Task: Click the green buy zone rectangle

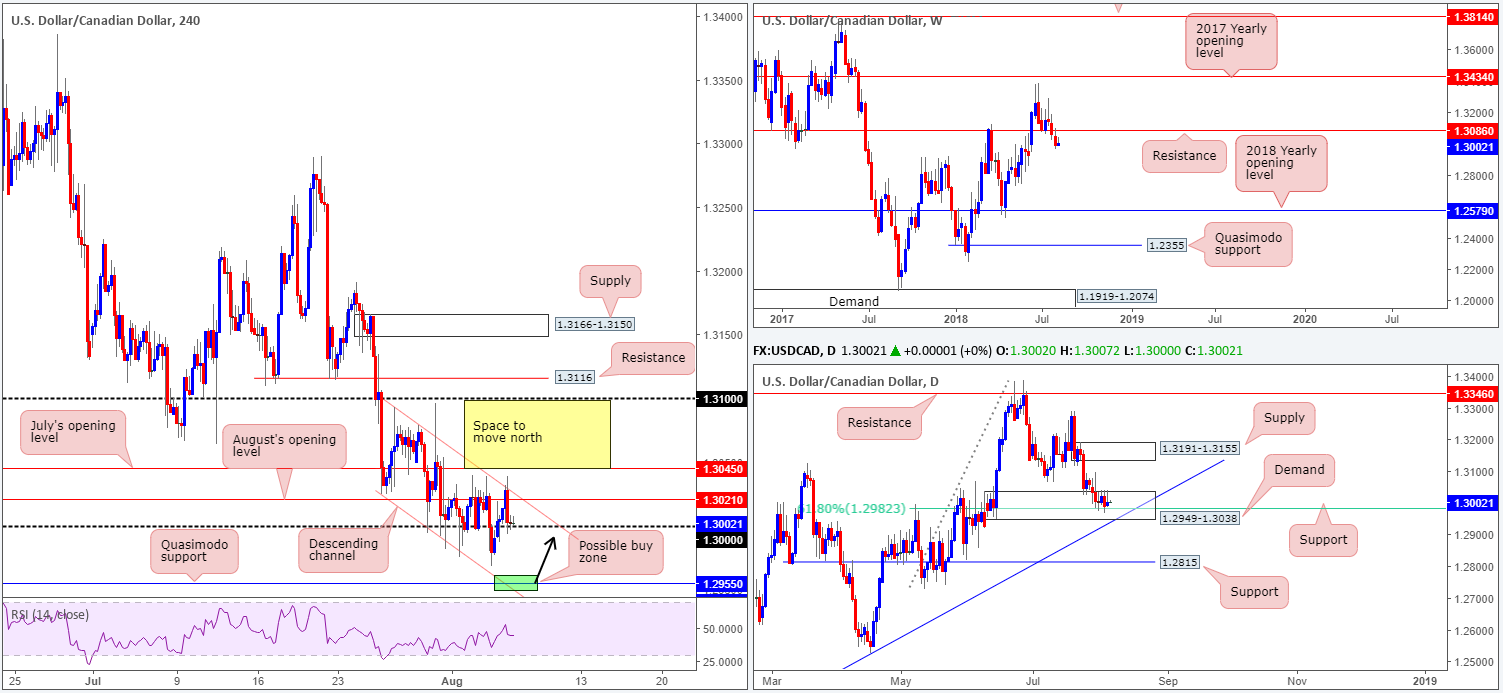Action: [x=517, y=582]
